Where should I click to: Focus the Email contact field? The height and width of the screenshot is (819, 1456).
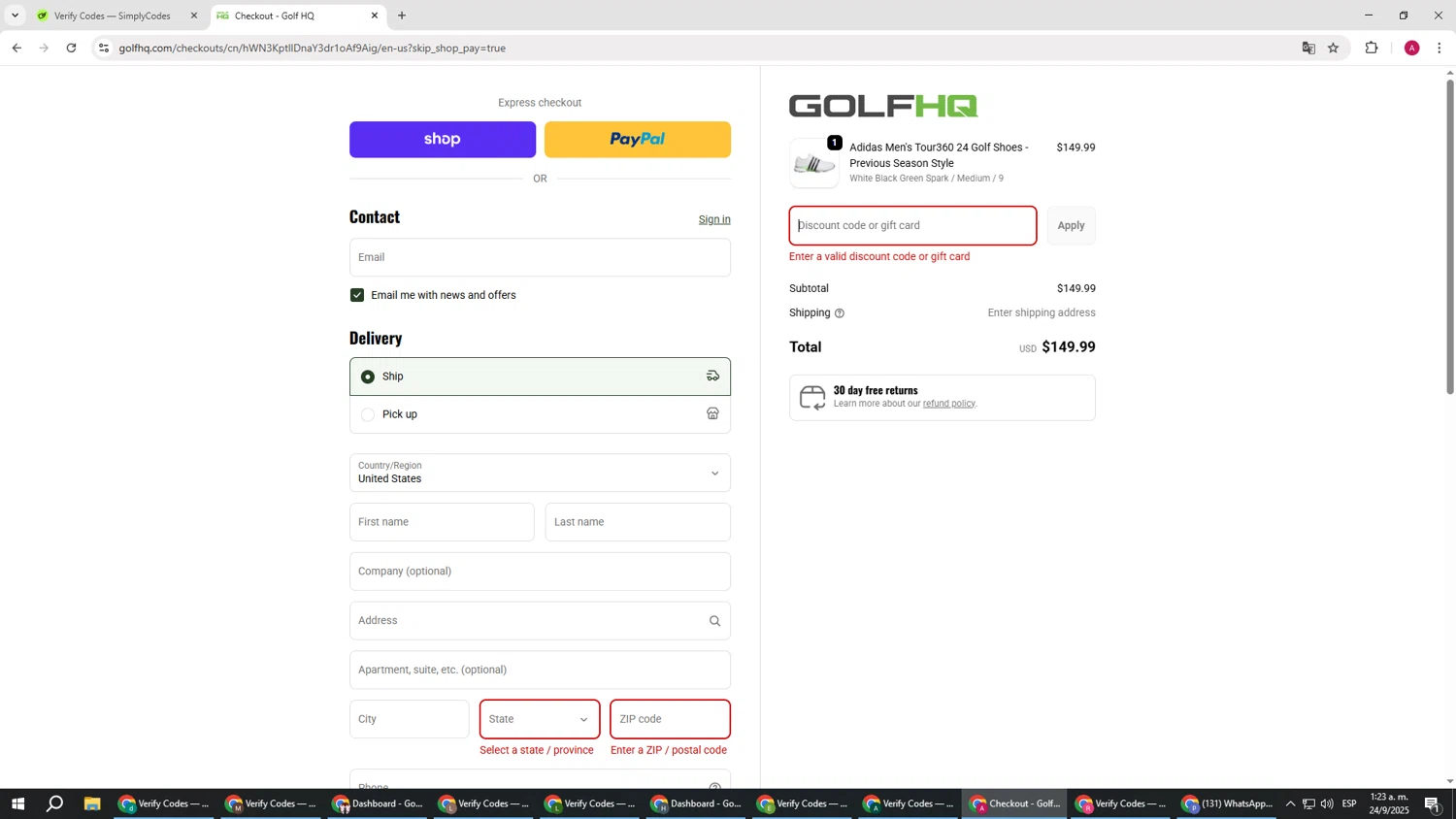pyautogui.click(x=540, y=257)
